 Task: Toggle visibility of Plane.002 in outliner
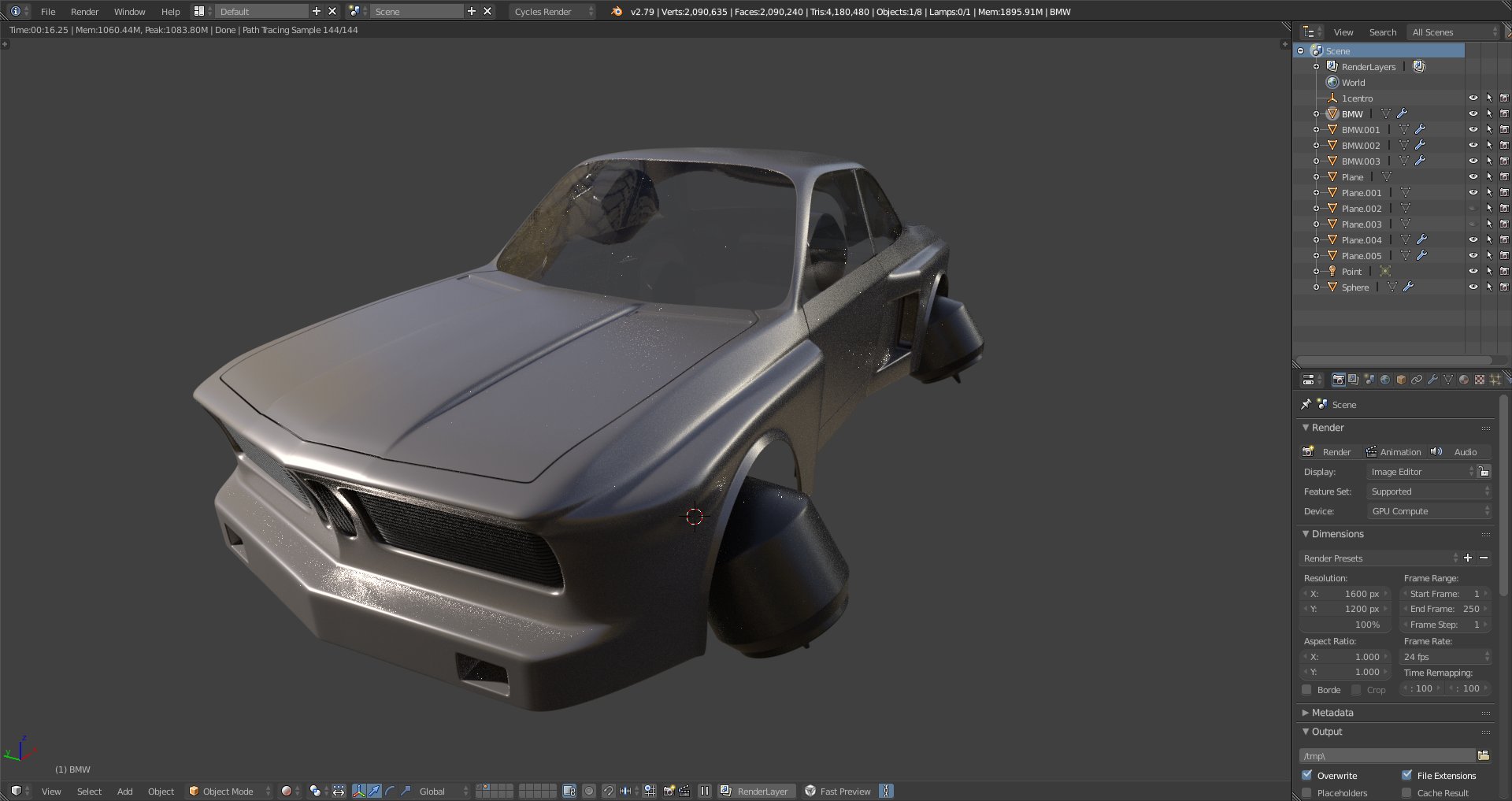tap(1473, 208)
